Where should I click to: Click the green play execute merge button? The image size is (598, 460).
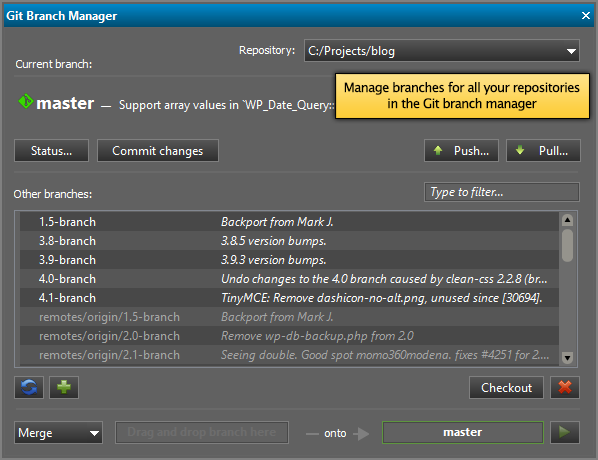click(565, 432)
